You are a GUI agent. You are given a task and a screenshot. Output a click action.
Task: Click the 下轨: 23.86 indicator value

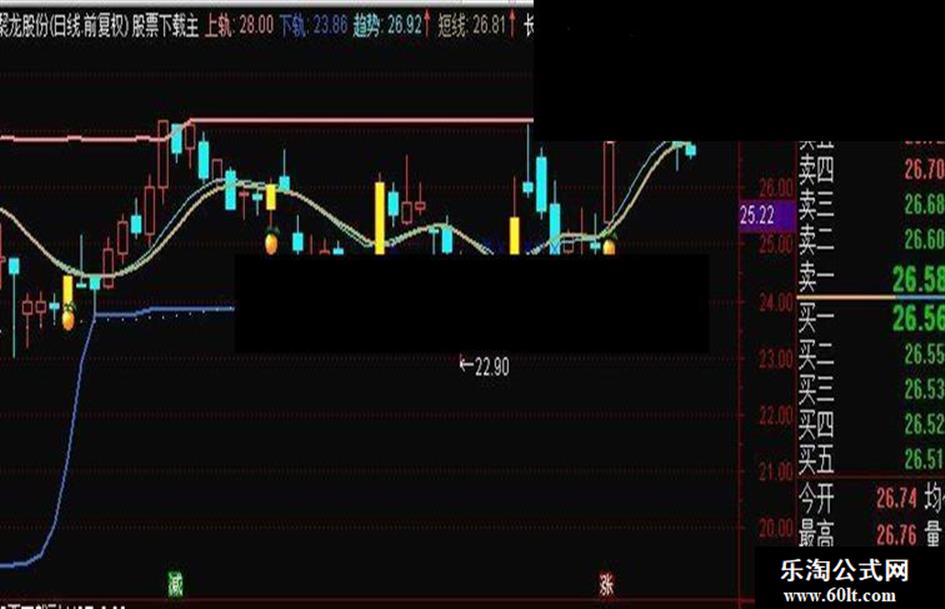click(313, 26)
